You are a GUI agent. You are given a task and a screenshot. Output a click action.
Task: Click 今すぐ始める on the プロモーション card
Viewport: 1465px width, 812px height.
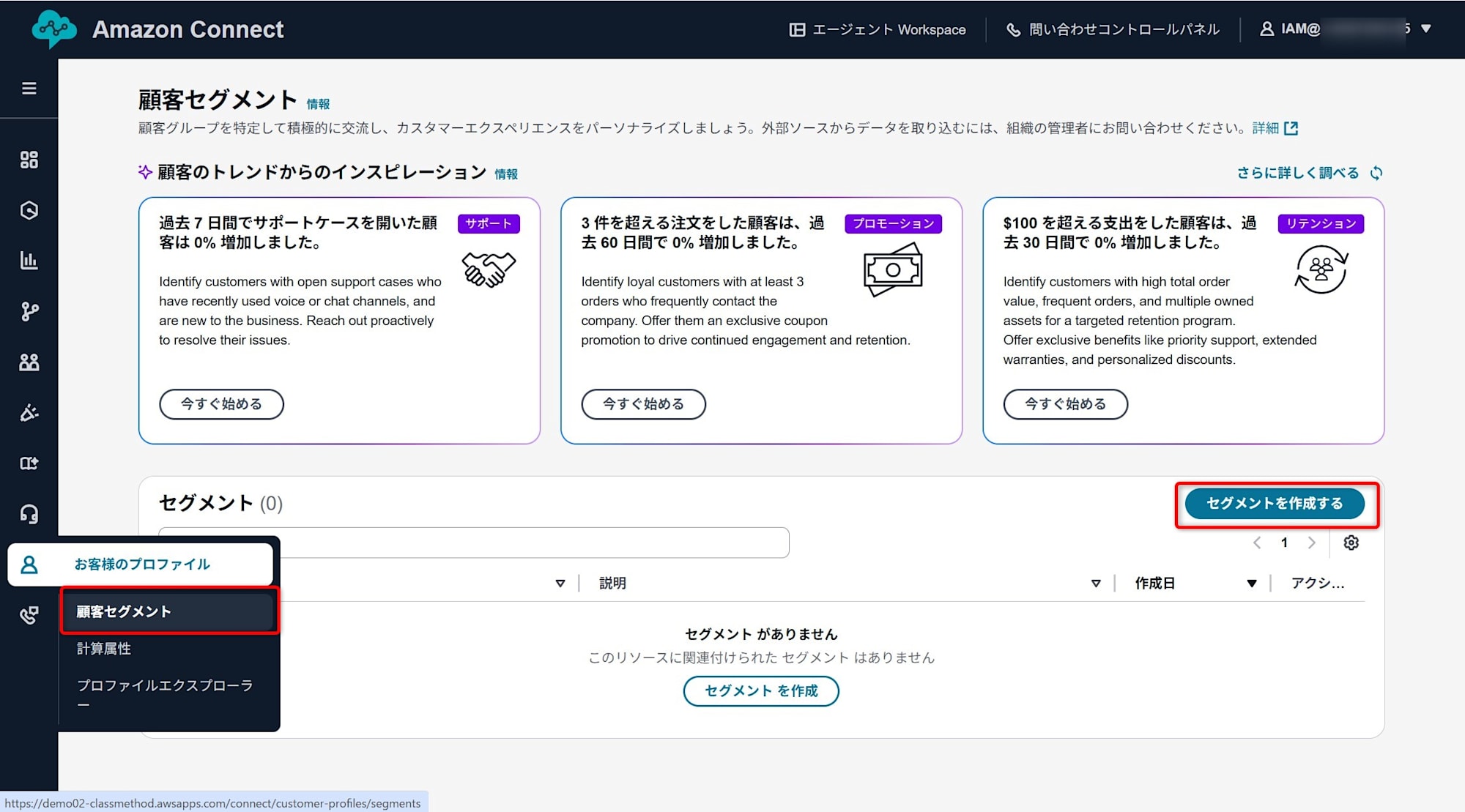tap(643, 404)
